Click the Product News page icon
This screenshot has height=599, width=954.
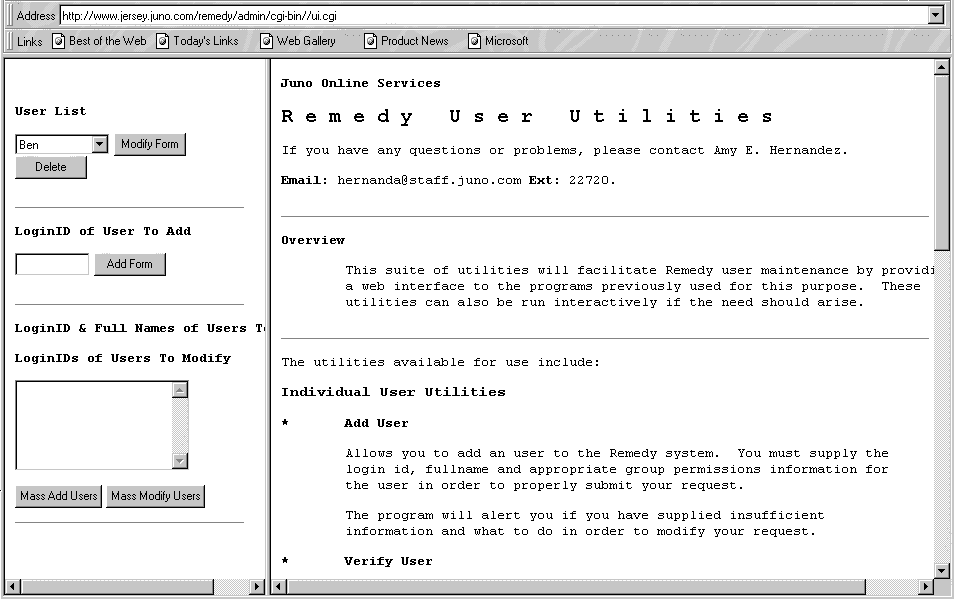click(370, 41)
